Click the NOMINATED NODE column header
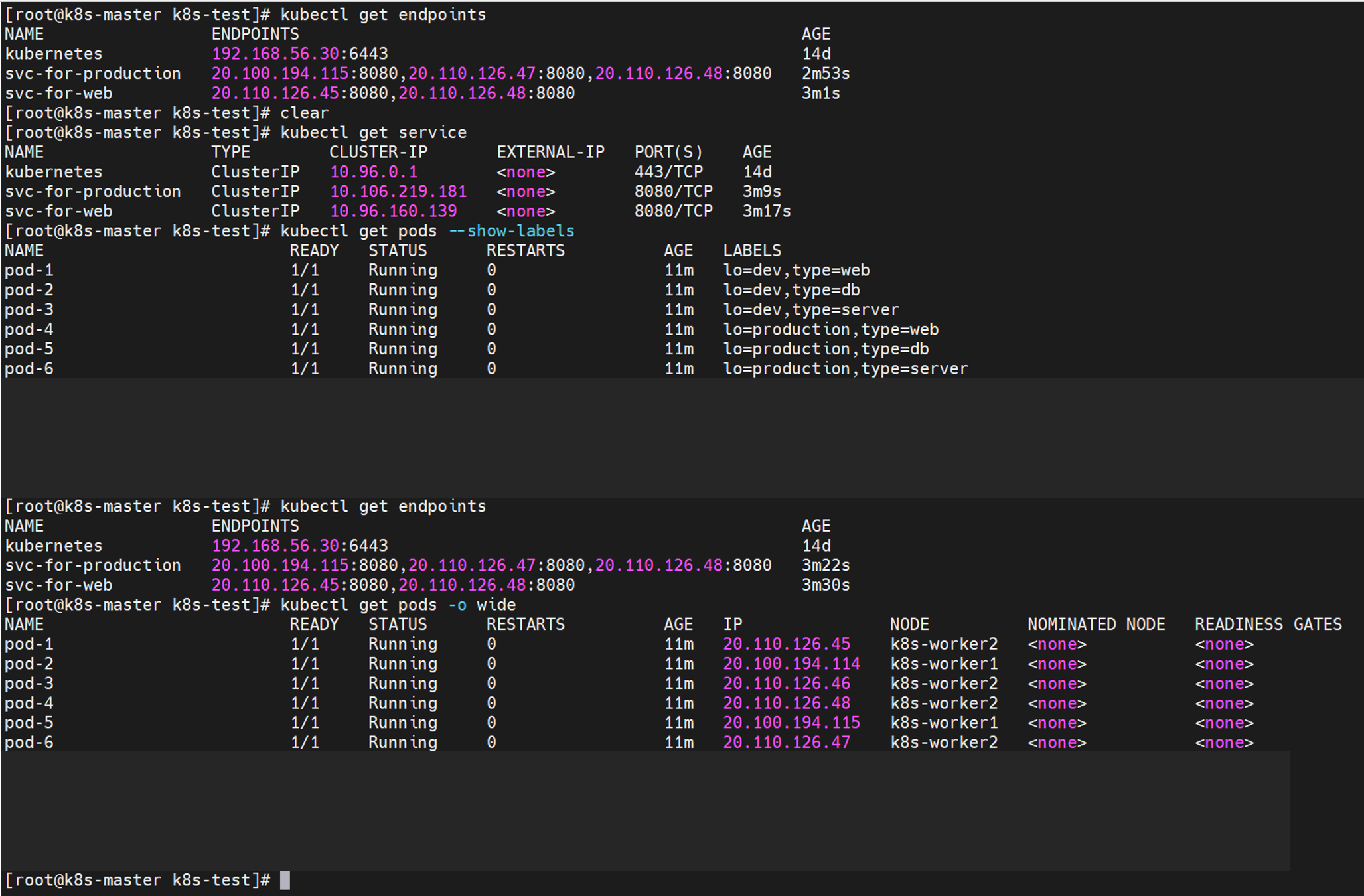Screen dimensions: 1364x896 pos(1096,625)
